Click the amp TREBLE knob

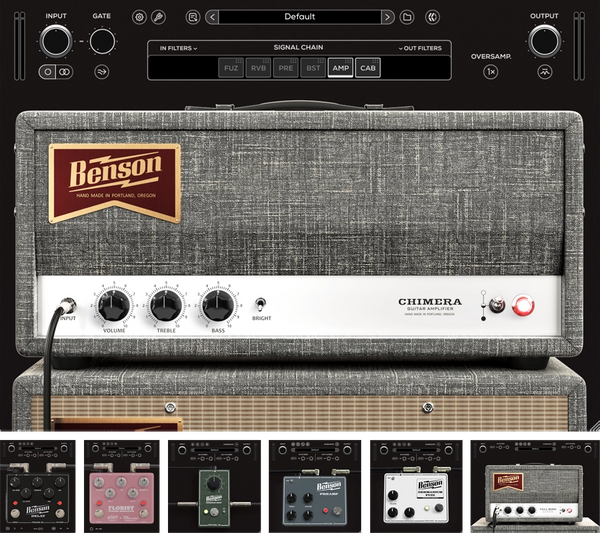(x=166, y=305)
